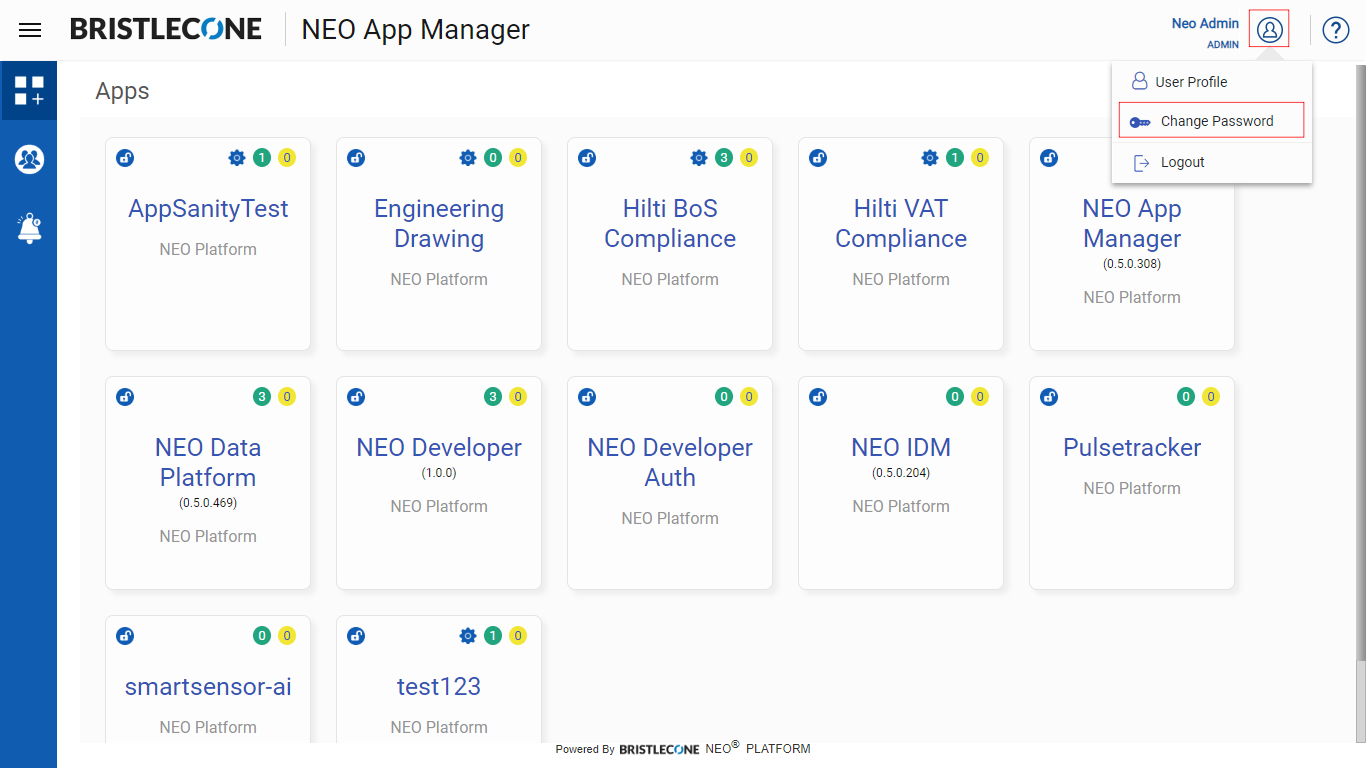Click lock icon on smartsensor-ai card

coord(125,636)
